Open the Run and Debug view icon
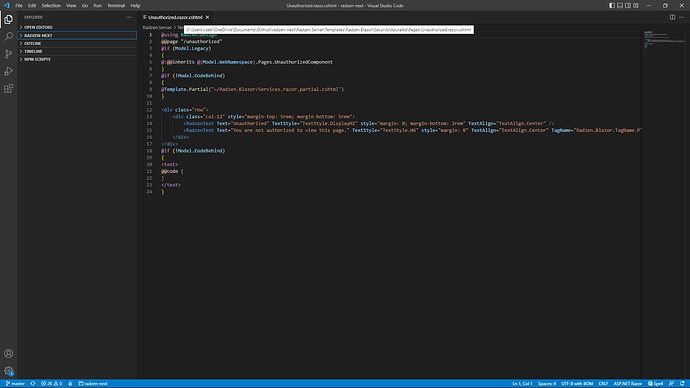The image size is (690, 388). click(8, 71)
